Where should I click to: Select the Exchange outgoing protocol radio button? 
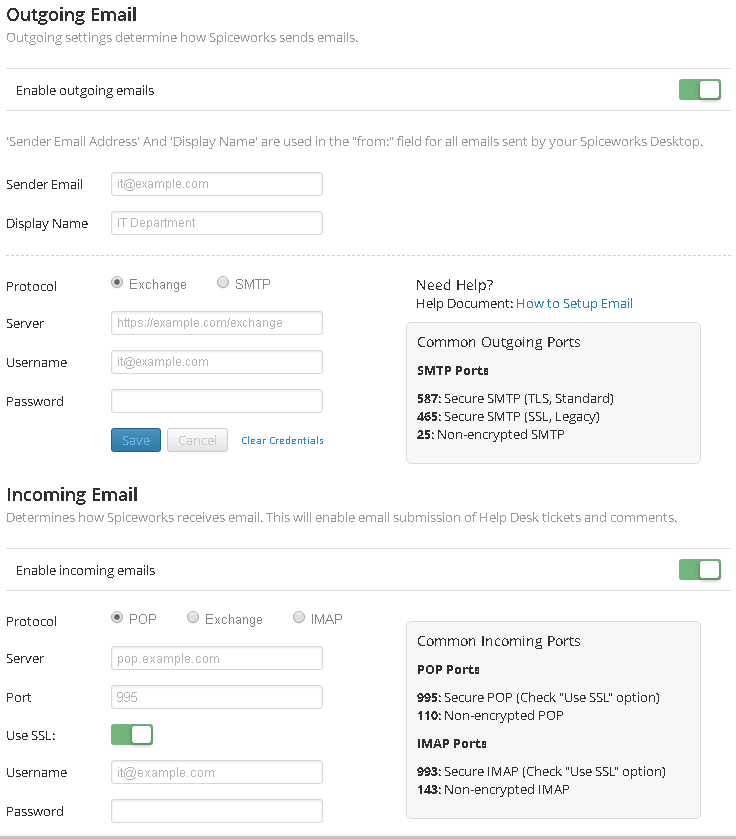117,281
